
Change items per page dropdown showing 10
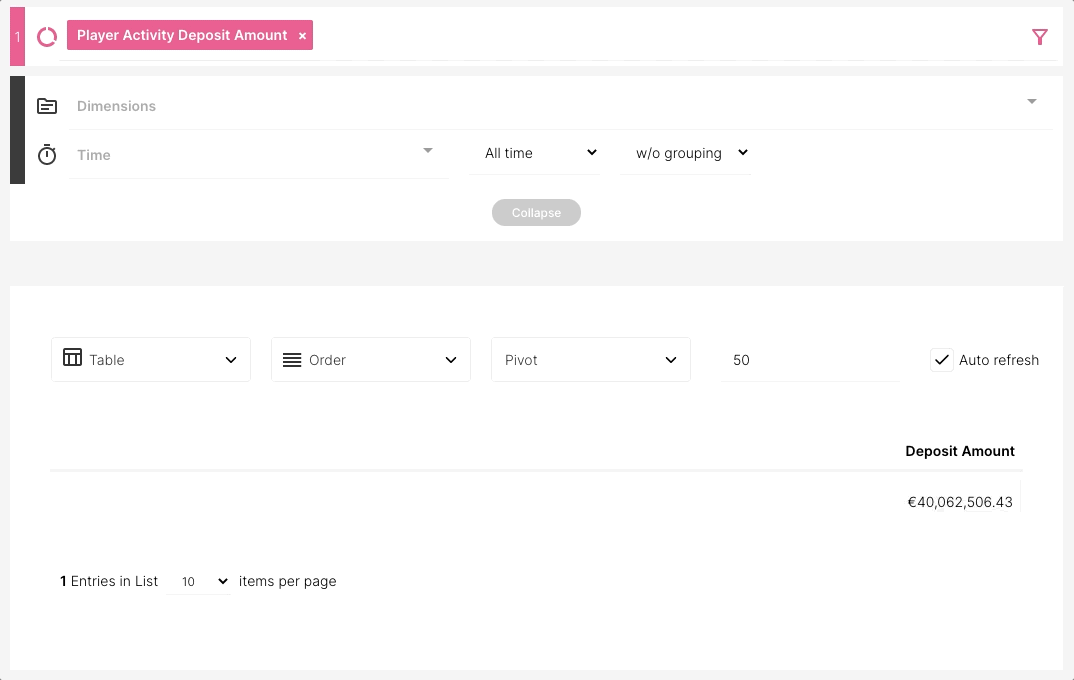pos(199,581)
